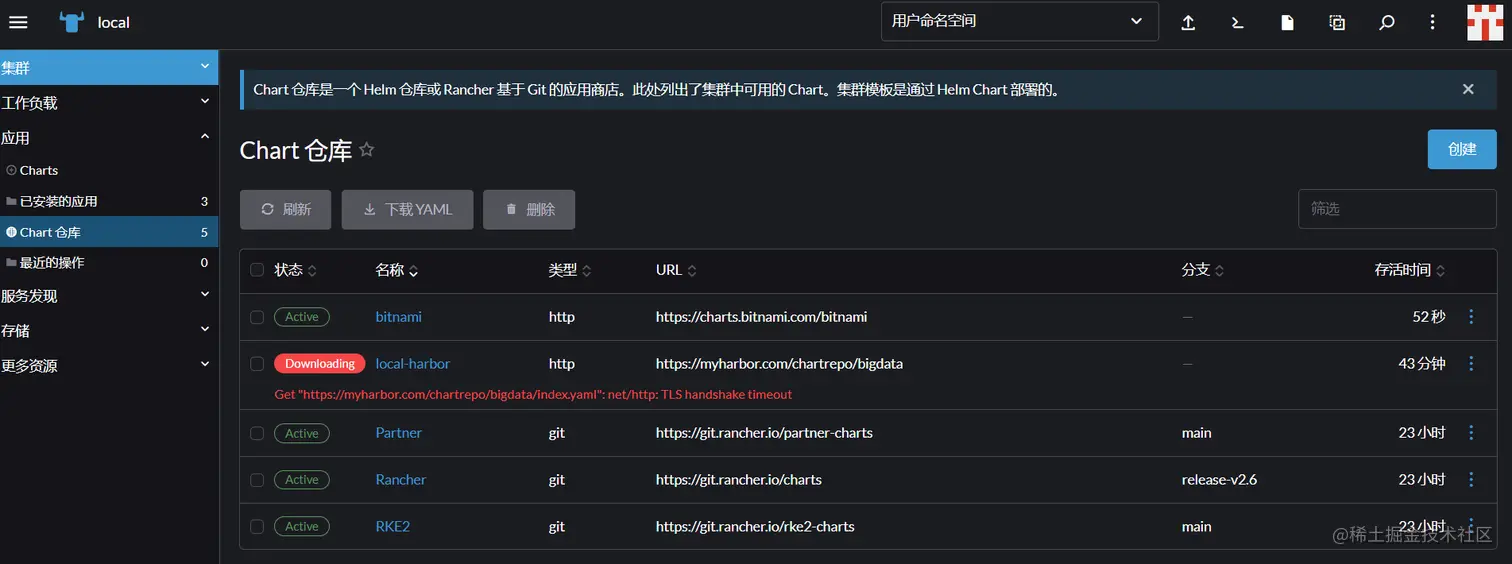
Task: Expand the 工作负载 sidebar section
Action: (109, 102)
